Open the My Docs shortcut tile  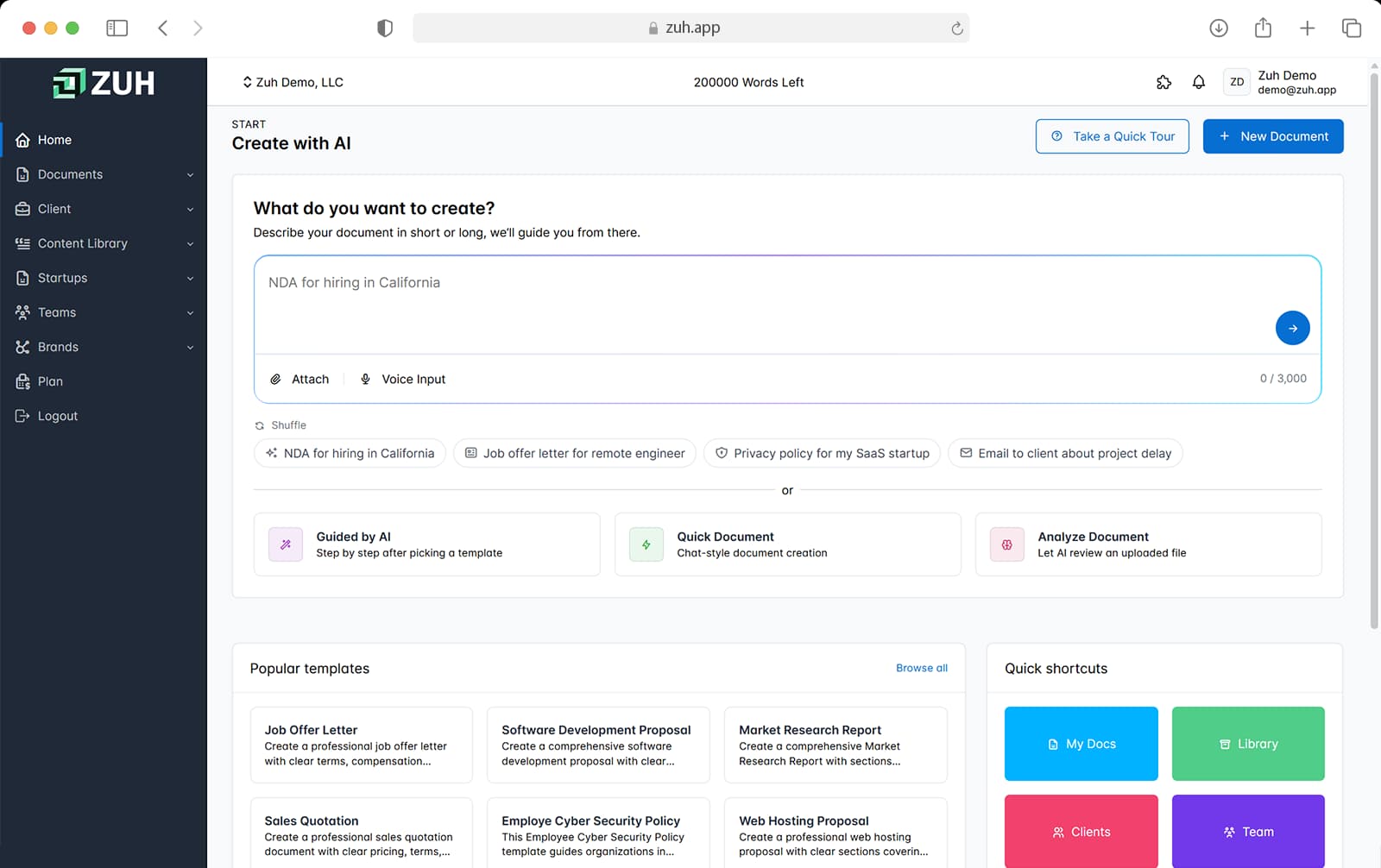point(1081,744)
